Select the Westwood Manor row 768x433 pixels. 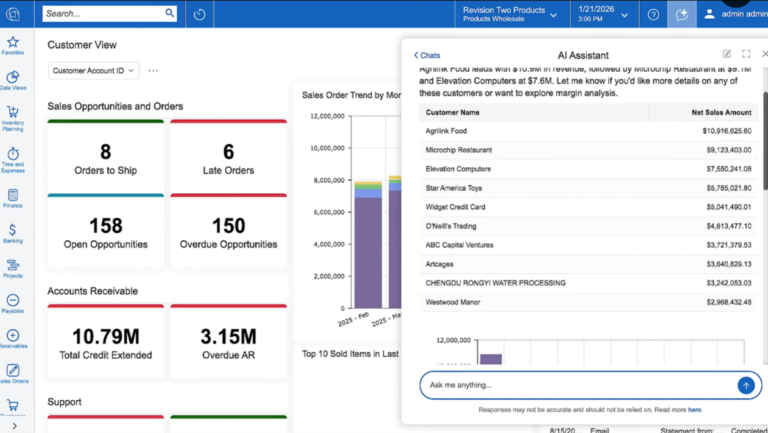pos(589,302)
